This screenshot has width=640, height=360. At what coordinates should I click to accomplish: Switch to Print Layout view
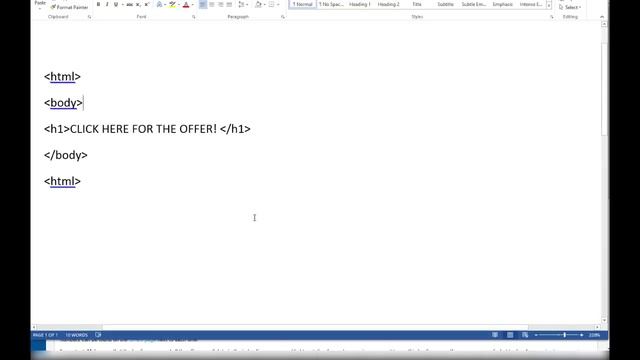[510, 335]
